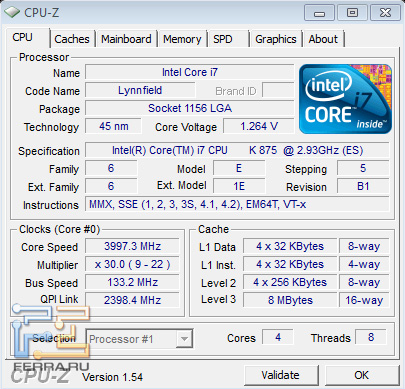Click the Level 3 8 MBytes value
This screenshot has height=389, width=405.
click(290, 300)
